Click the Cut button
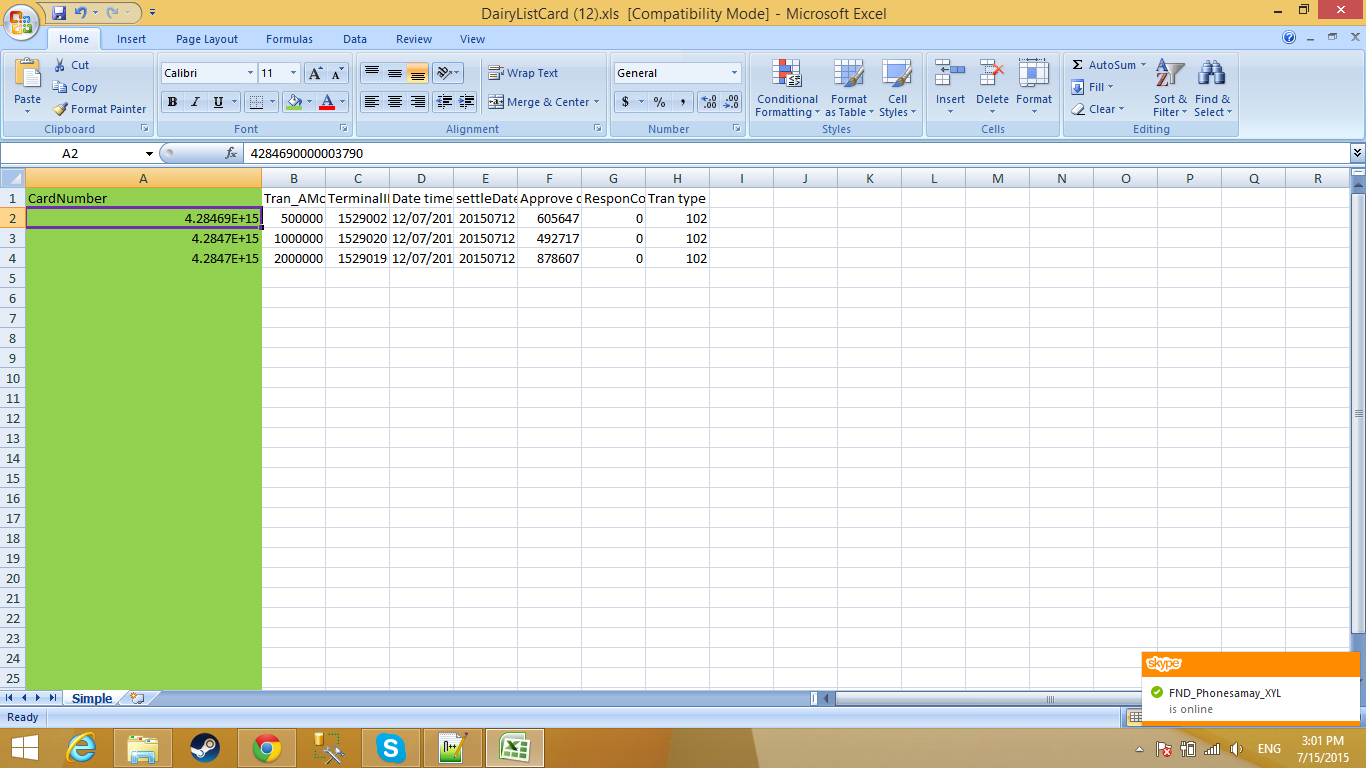Image resolution: width=1366 pixels, height=768 pixels. 71,65
